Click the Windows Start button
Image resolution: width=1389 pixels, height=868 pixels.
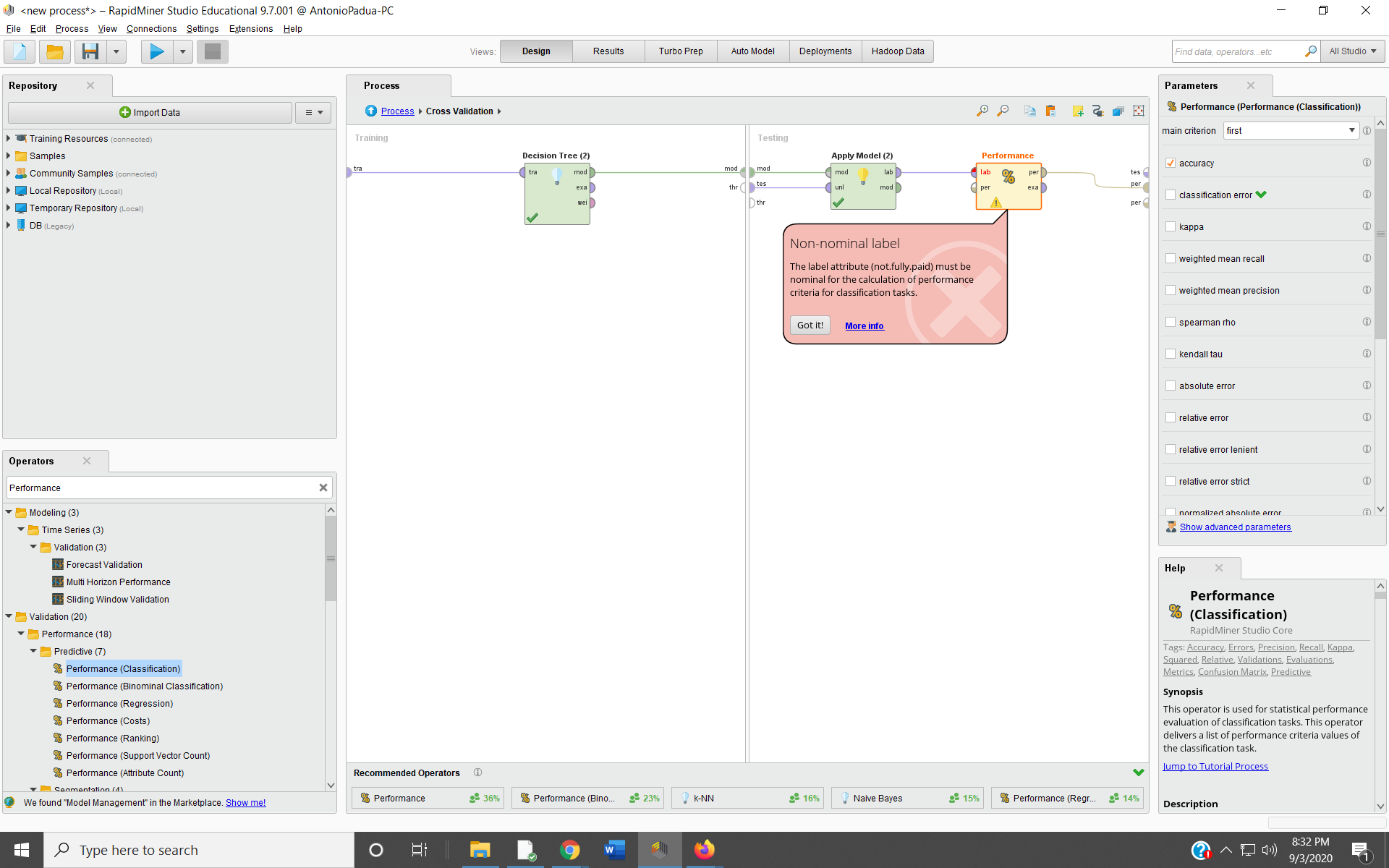(x=22, y=850)
